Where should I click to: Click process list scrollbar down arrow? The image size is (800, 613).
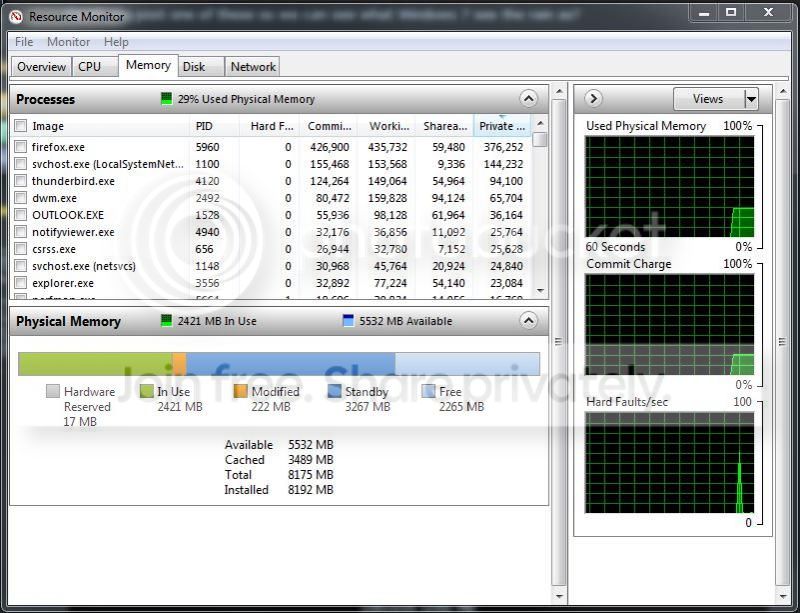click(540, 291)
